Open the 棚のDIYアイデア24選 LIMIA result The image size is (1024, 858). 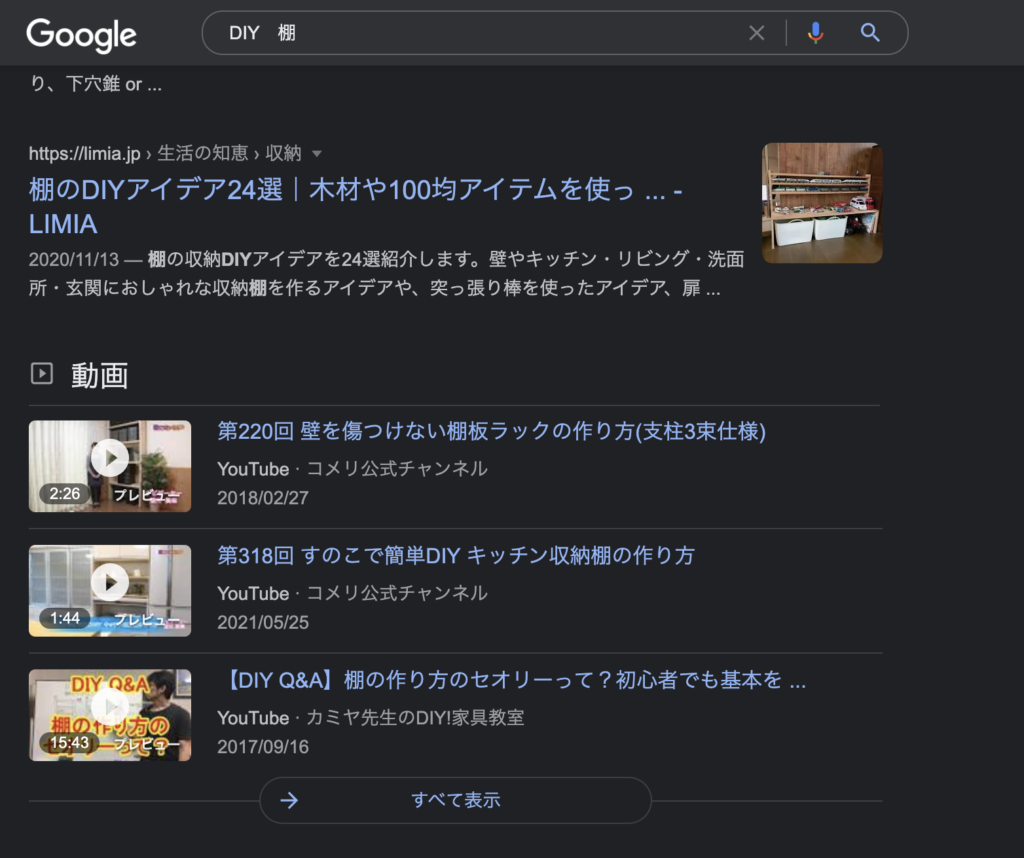tap(356, 206)
